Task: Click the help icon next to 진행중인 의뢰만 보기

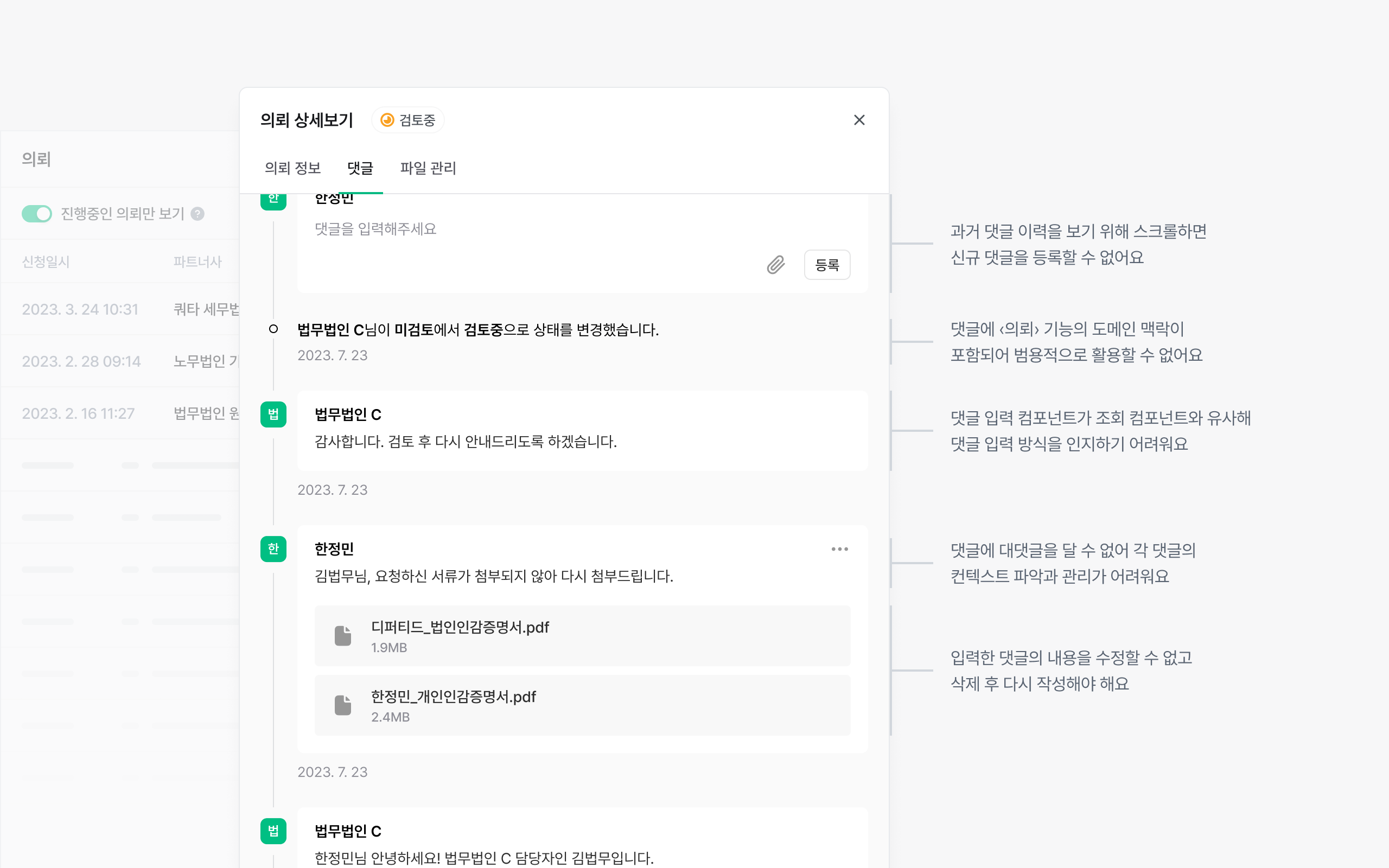Action: [198, 214]
